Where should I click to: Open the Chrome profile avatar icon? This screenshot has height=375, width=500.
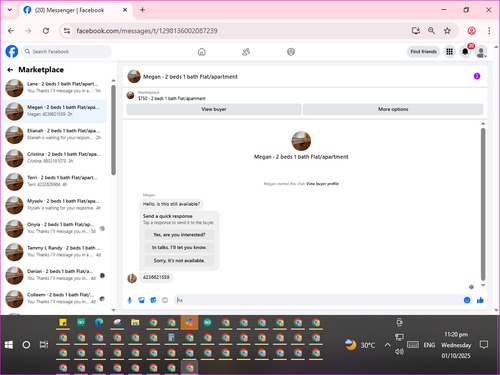click(471, 31)
